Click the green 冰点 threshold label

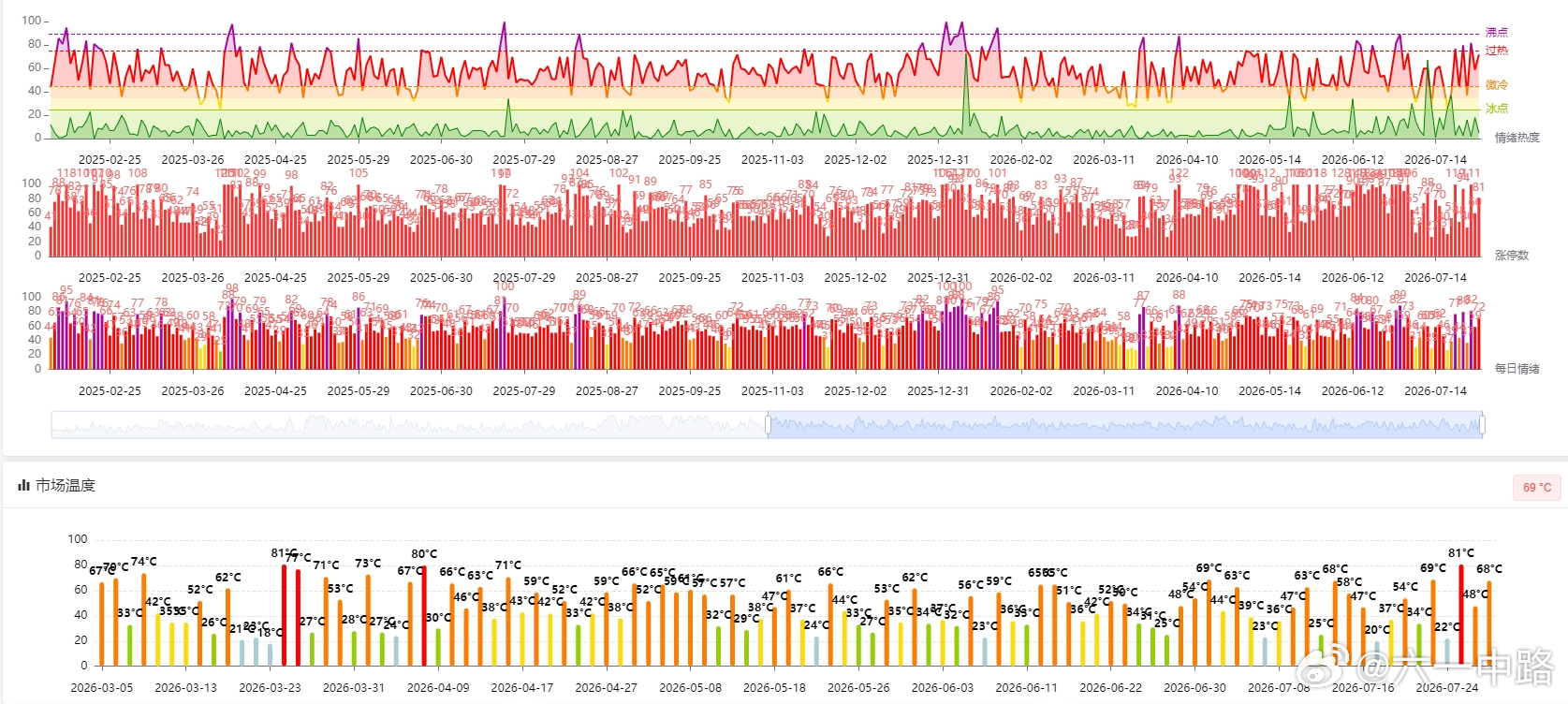point(1497,109)
